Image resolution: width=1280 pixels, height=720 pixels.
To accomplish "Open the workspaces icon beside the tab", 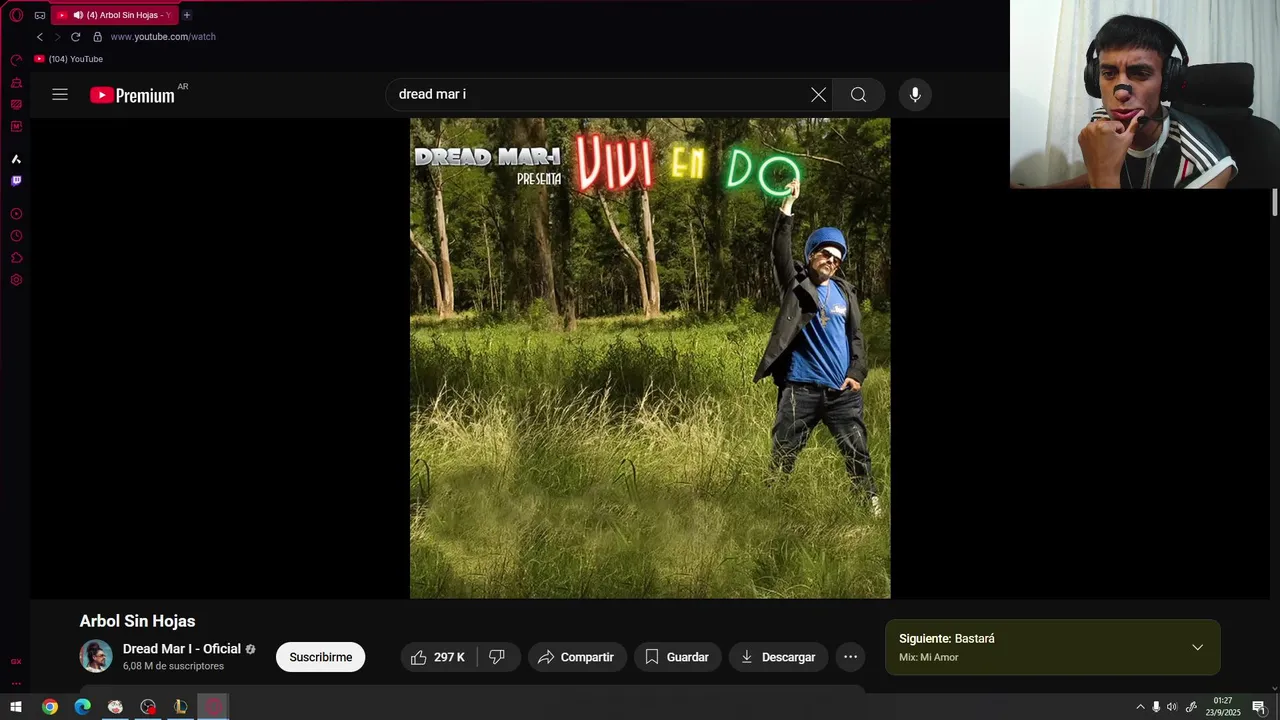I will point(40,15).
